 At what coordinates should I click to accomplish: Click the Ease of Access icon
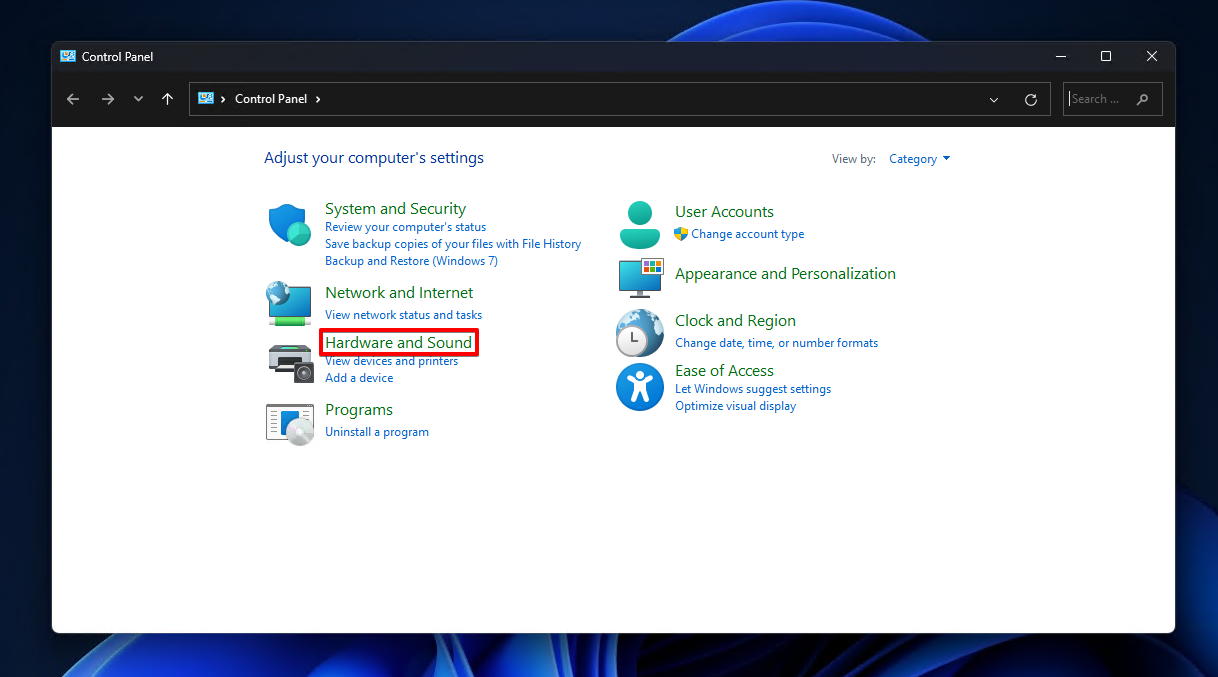pyautogui.click(x=639, y=387)
